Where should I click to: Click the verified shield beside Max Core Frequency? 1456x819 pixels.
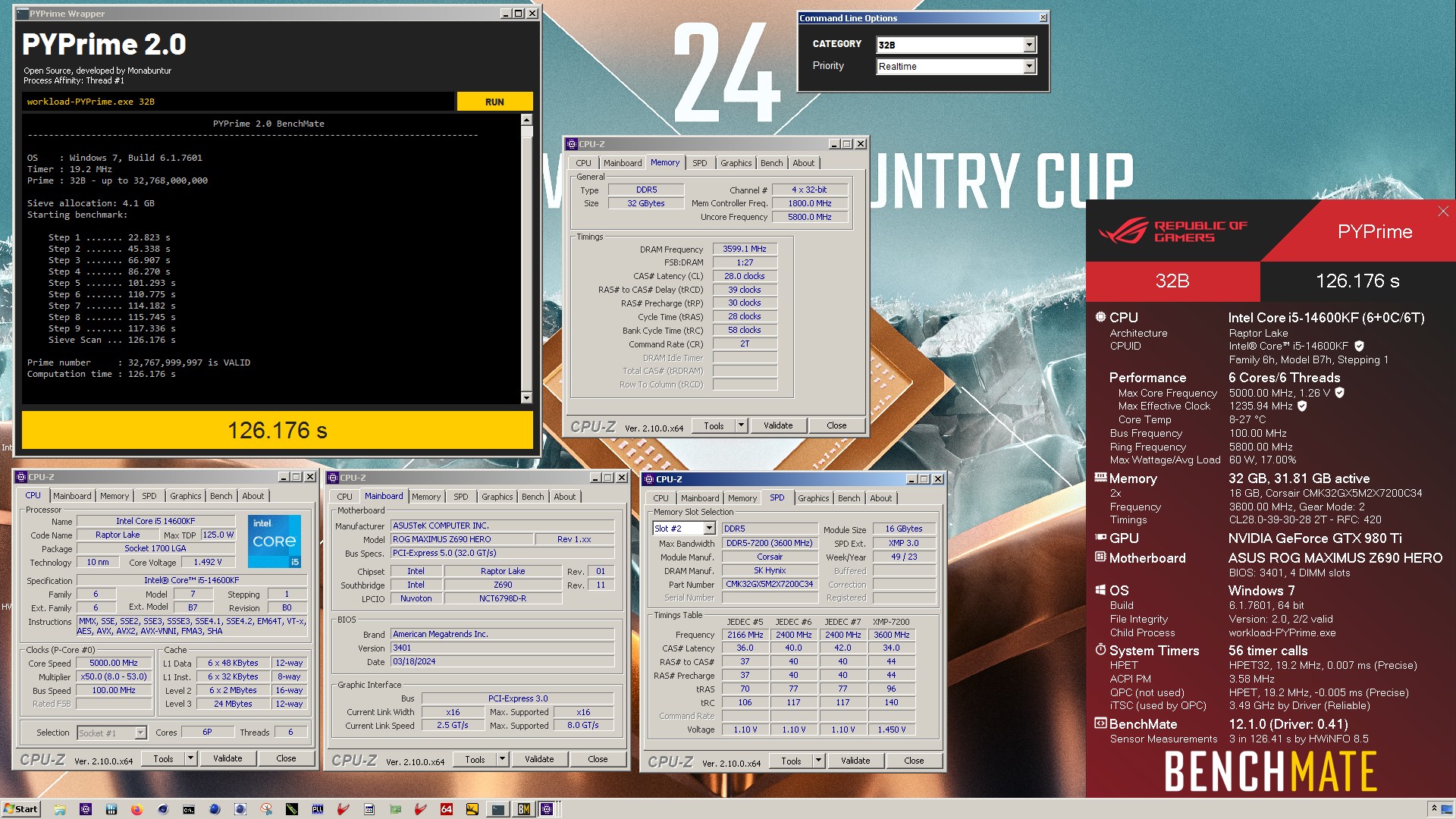pyautogui.click(x=1339, y=392)
